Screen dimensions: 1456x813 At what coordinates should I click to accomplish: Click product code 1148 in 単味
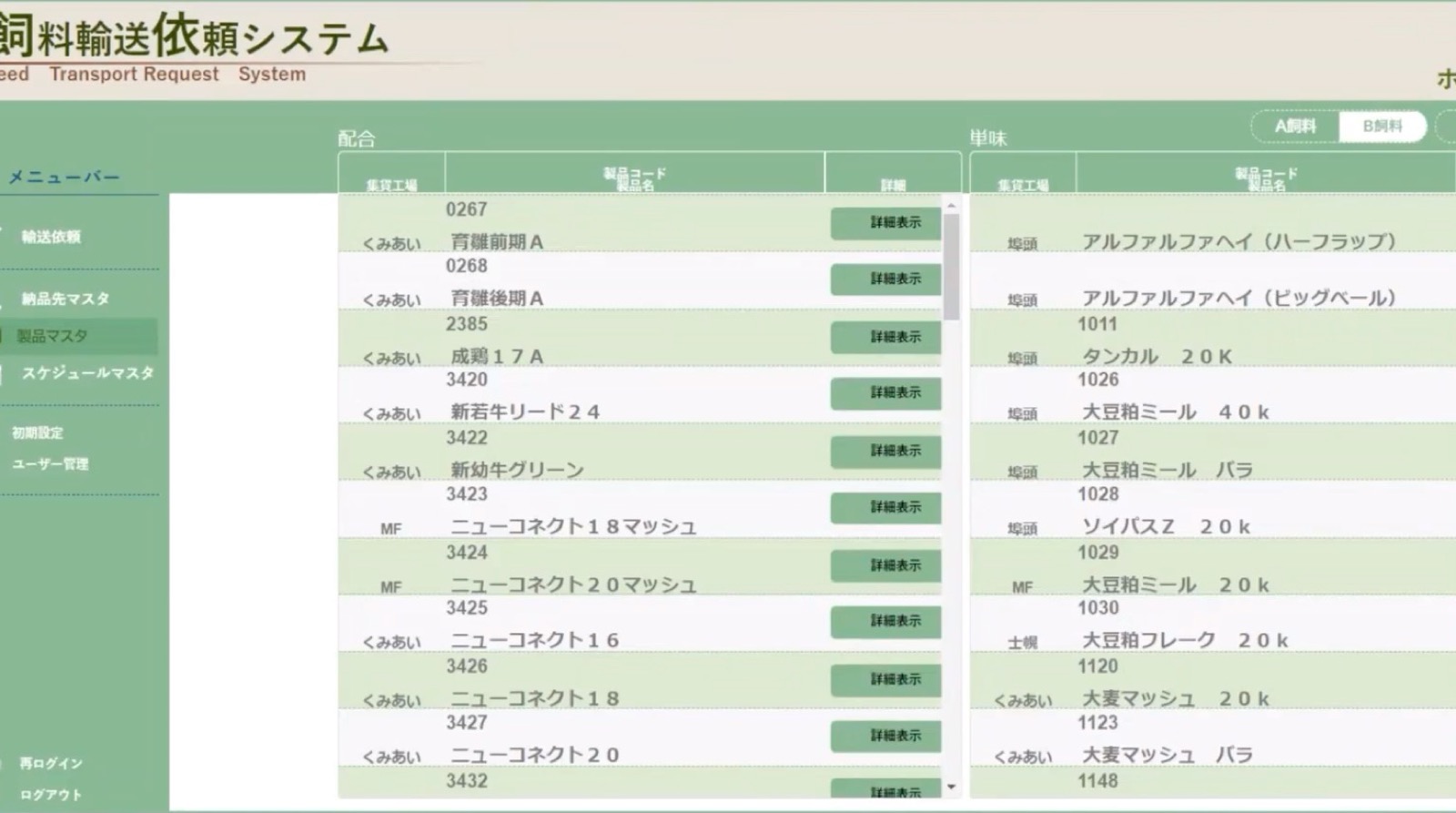point(1097,781)
